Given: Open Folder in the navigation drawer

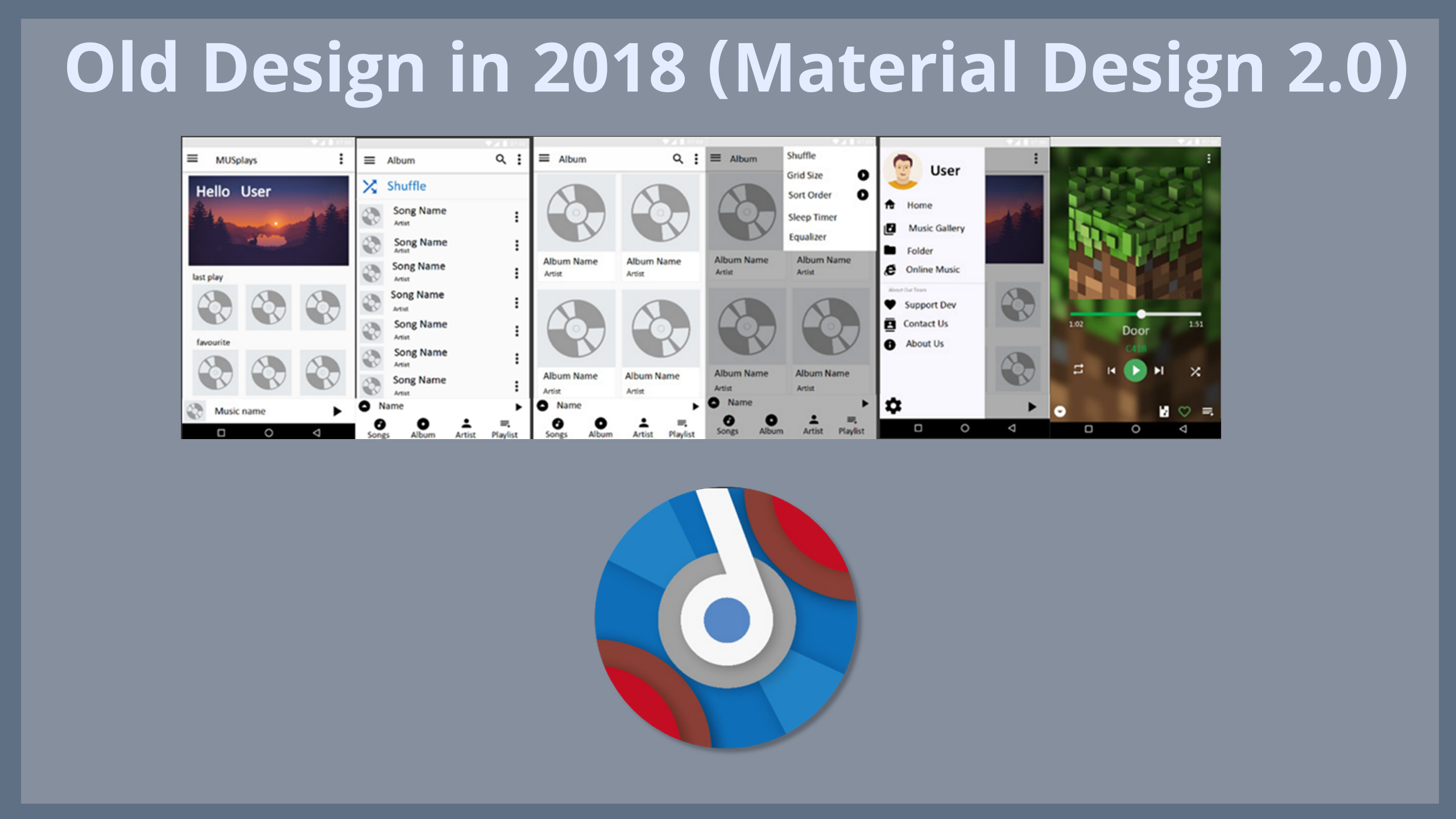Looking at the screenshot, I should (920, 251).
